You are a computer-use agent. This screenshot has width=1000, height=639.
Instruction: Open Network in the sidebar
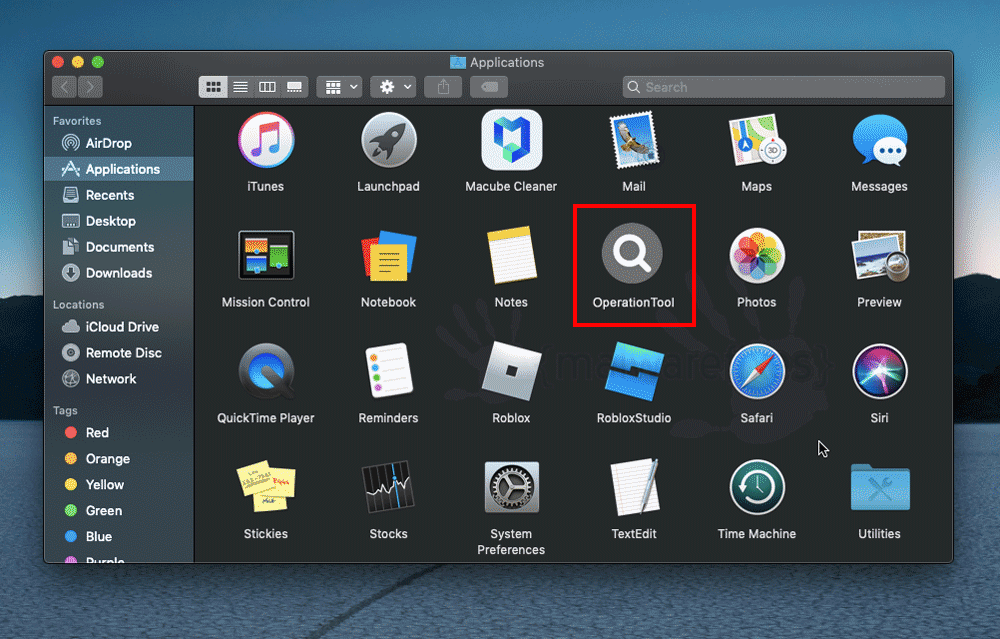(x=119, y=379)
